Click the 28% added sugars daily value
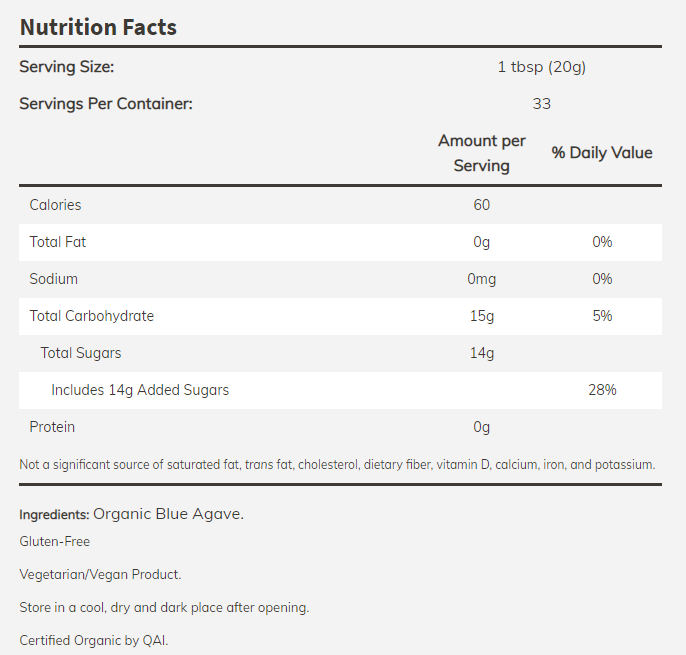Viewport: 686px width, 655px height. (602, 390)
